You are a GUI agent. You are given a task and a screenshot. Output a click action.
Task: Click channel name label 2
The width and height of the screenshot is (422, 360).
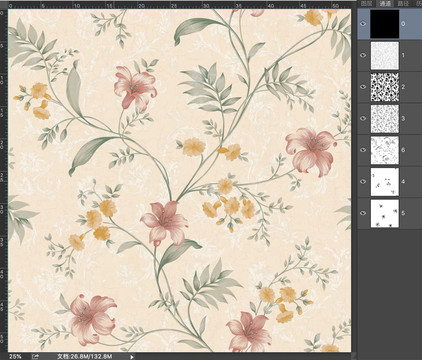(403, 87)
